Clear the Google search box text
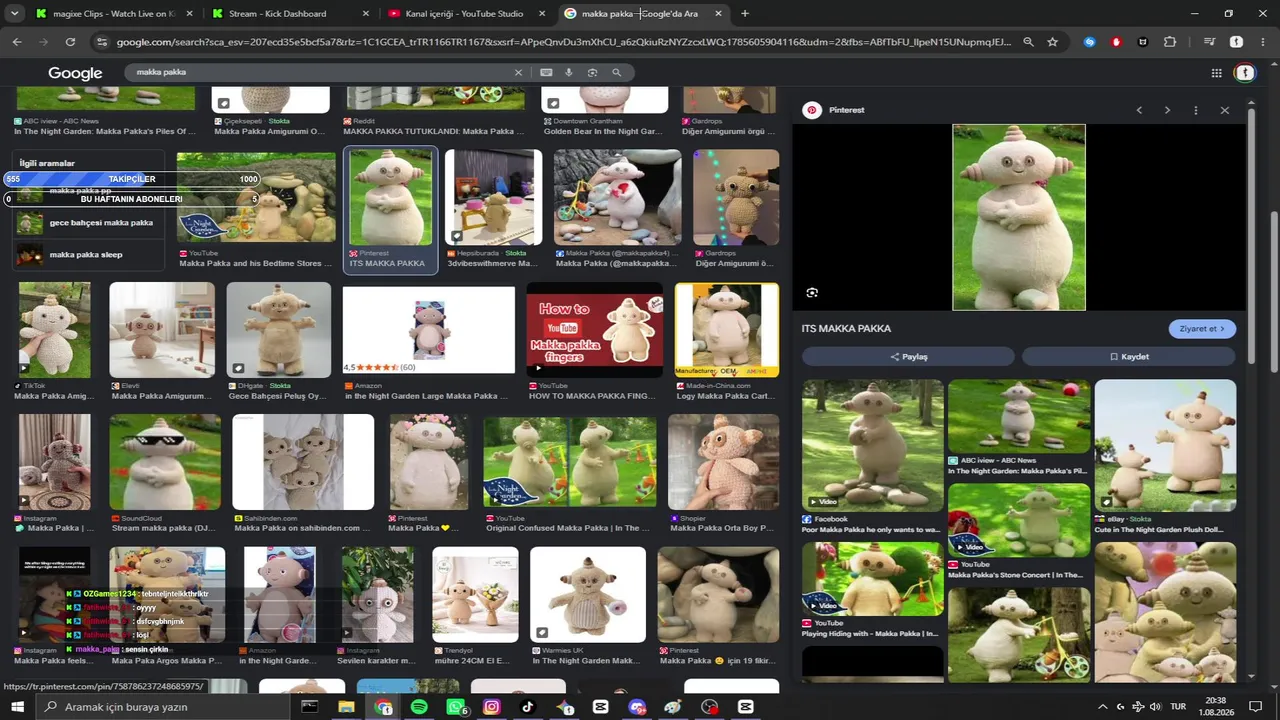This screenshot has width=1280, height=720. [x=518, y=73]
